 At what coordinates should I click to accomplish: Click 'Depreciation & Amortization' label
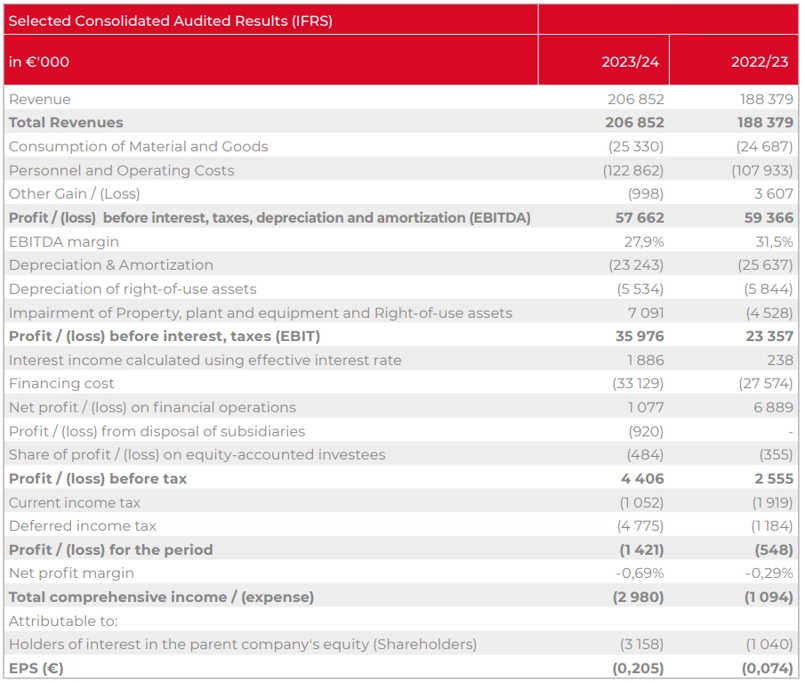[111, 265]
